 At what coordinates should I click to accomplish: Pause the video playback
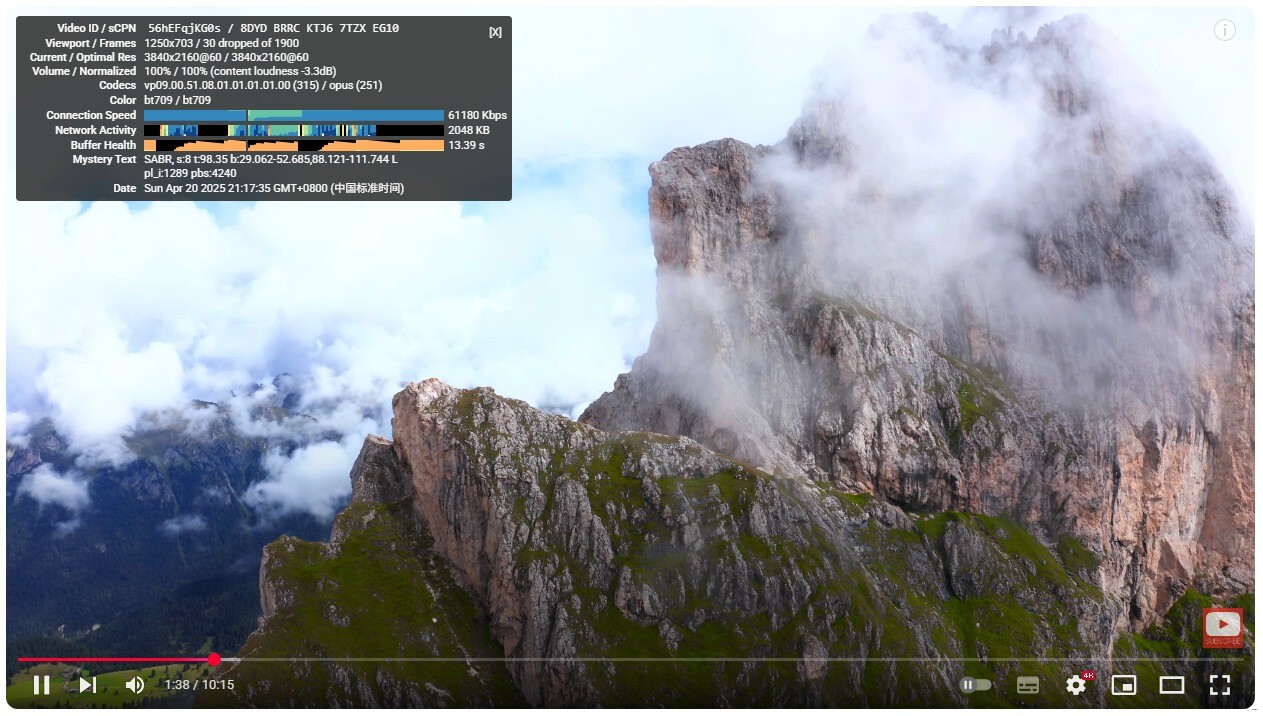point(41,685)
